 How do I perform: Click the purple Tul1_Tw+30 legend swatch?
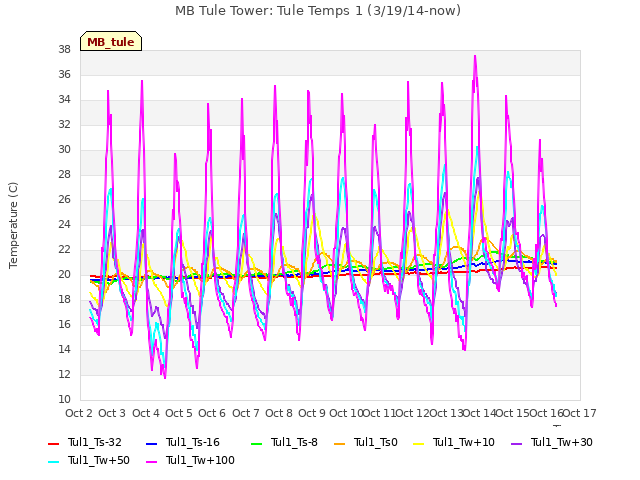click(517, 443)
